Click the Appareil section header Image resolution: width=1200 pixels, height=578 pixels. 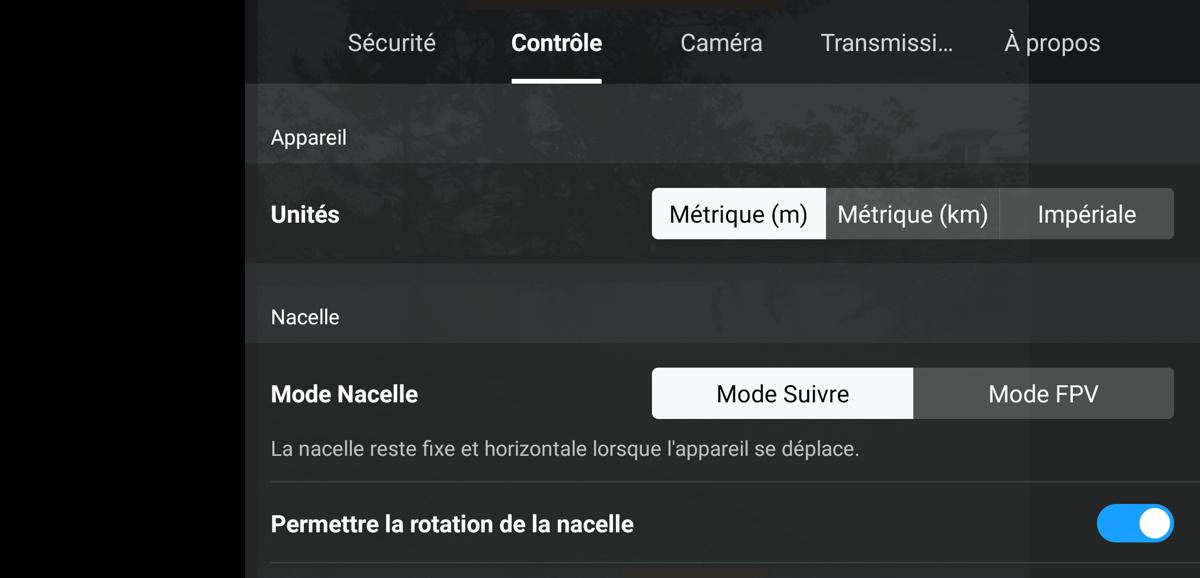pos(309,138)
